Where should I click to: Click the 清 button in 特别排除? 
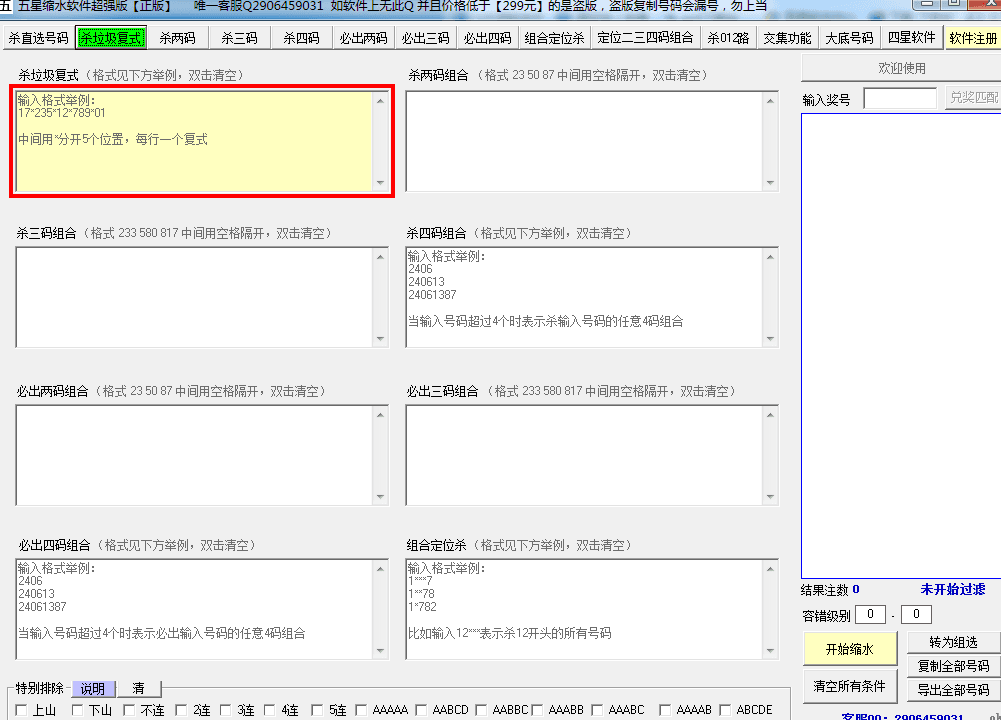pyautogui.click(x=139, y=689)
